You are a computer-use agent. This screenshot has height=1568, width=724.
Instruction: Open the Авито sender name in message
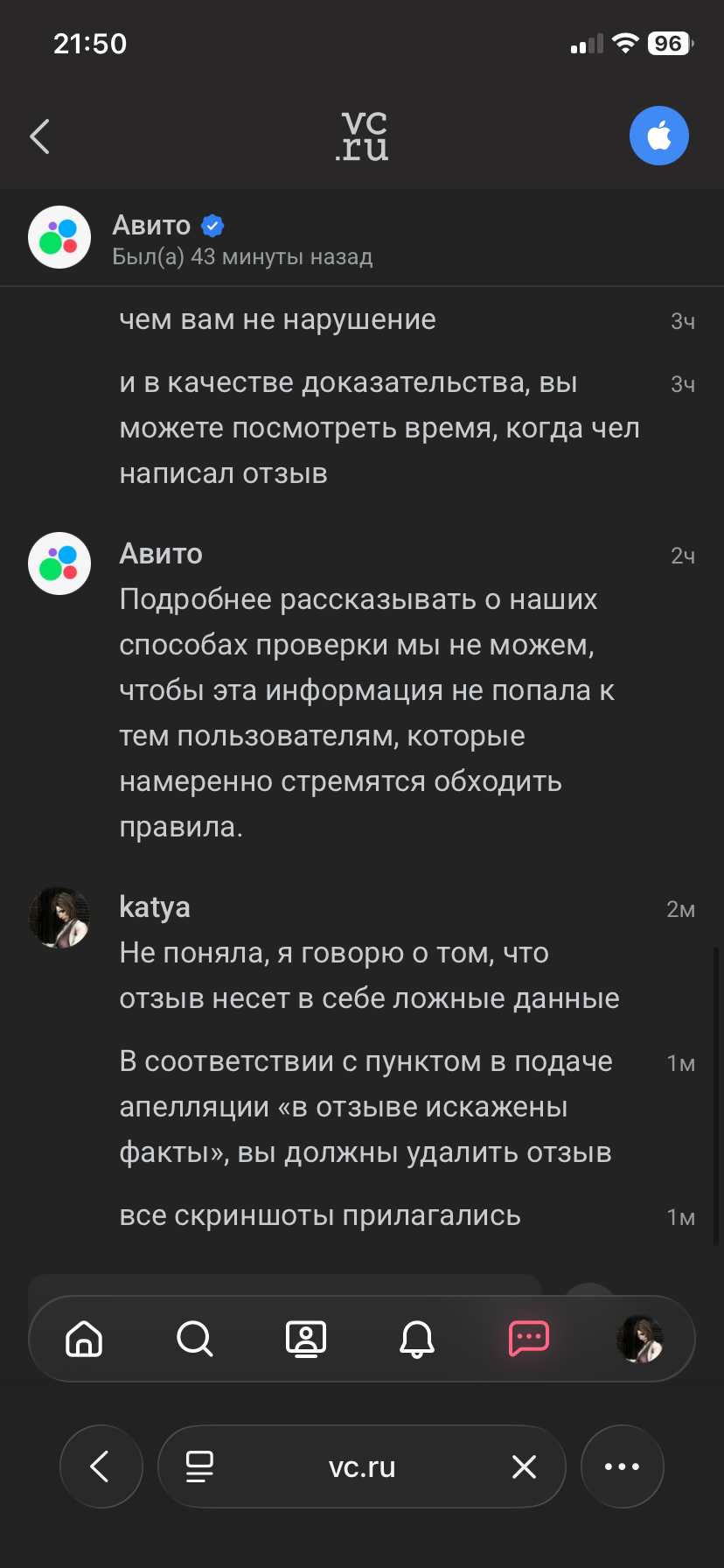pyautogui.click(x=161, y=554)
